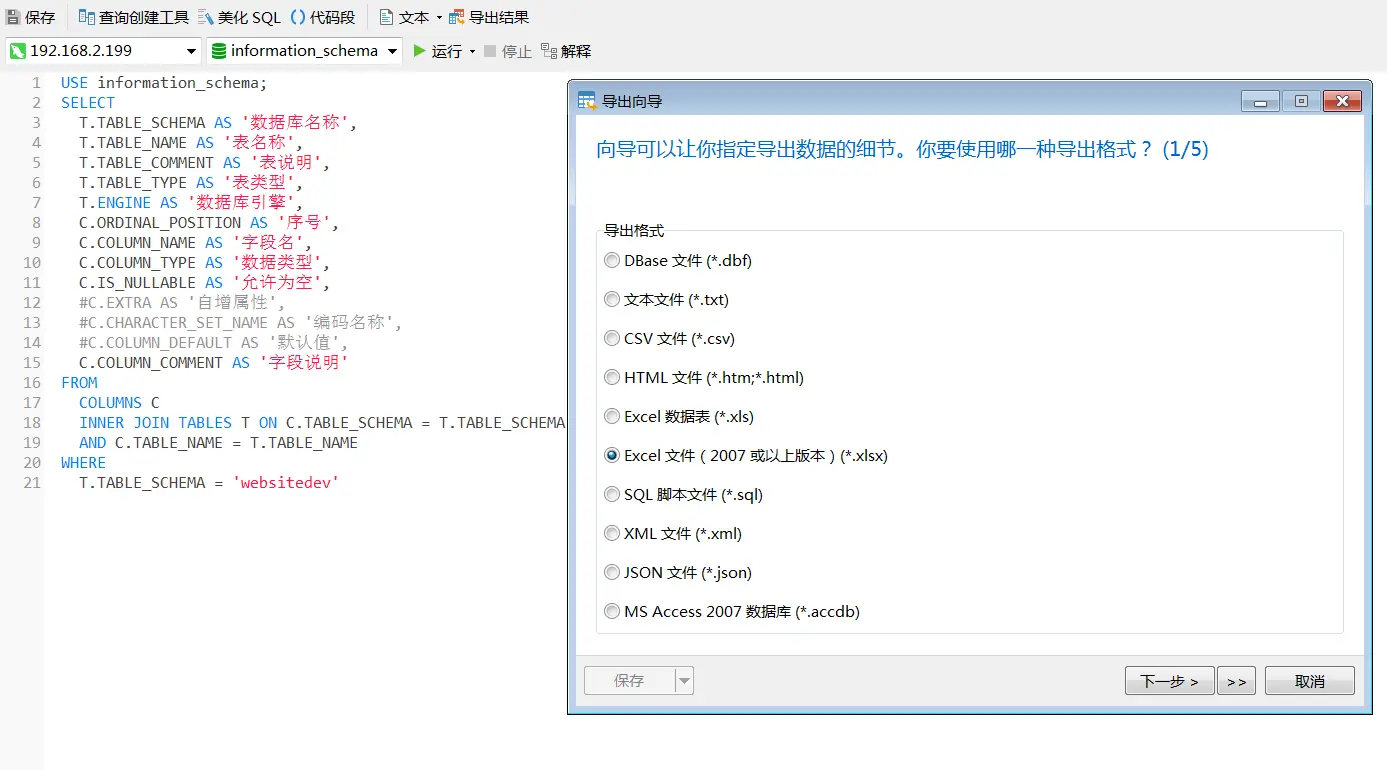Open the 保存 profile dropdown arrow in wizard
This screenshot has height=770, width=1387.
pyautogui.click(x=684, y=681)
